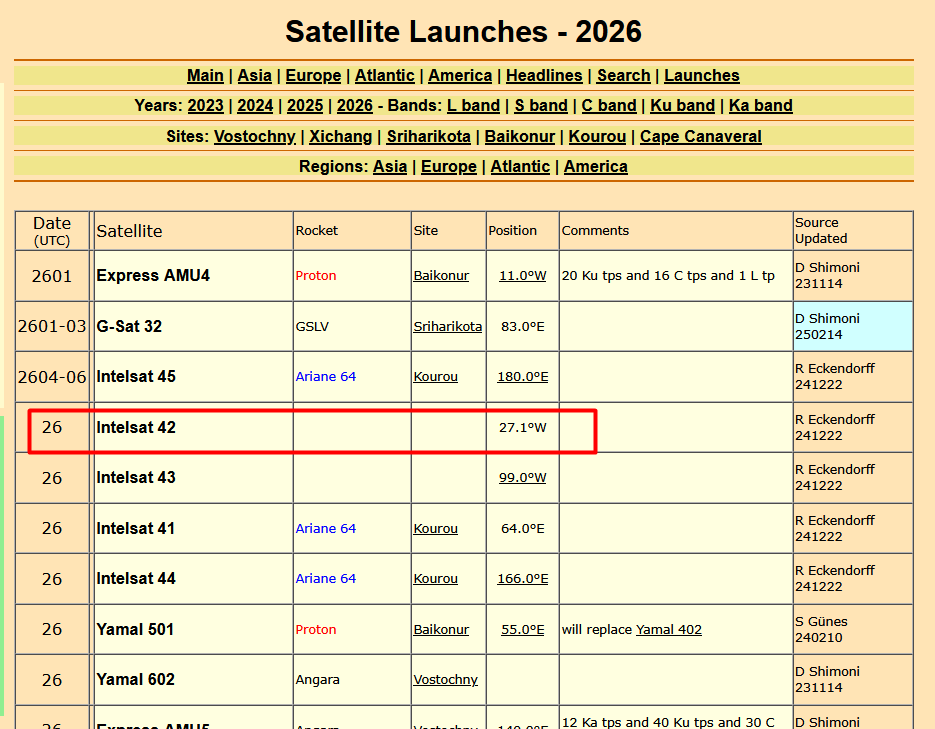Select Intelsat 45 satellite name

pyautogui.click(x=136, y=377)
